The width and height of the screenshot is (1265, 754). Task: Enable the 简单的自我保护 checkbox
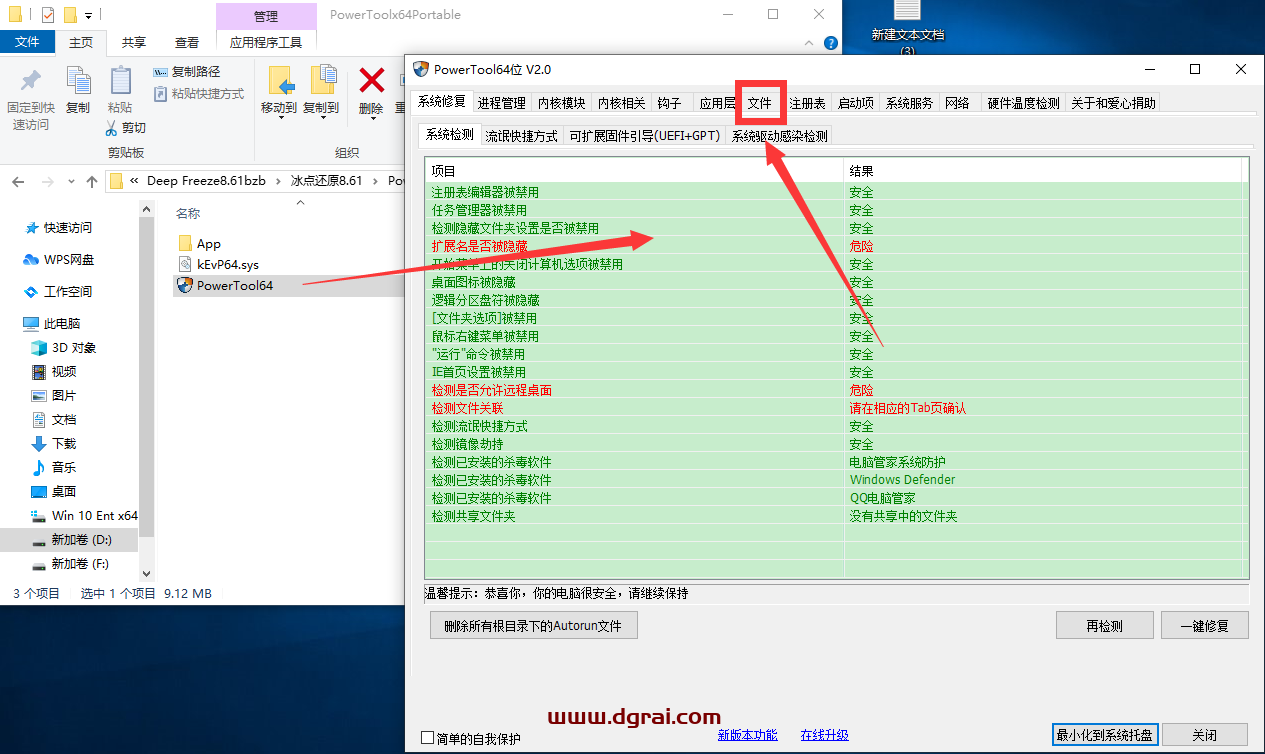pos(428,738)
